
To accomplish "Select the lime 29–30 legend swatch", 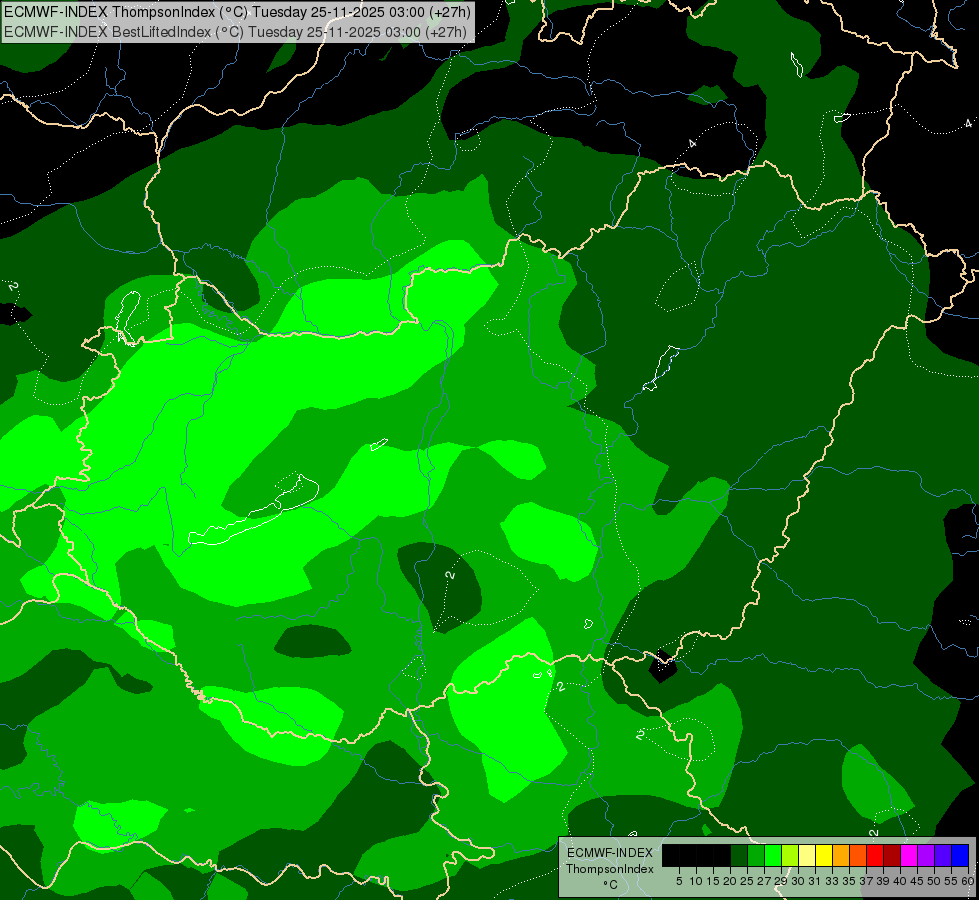I will (x=790, y=855).
